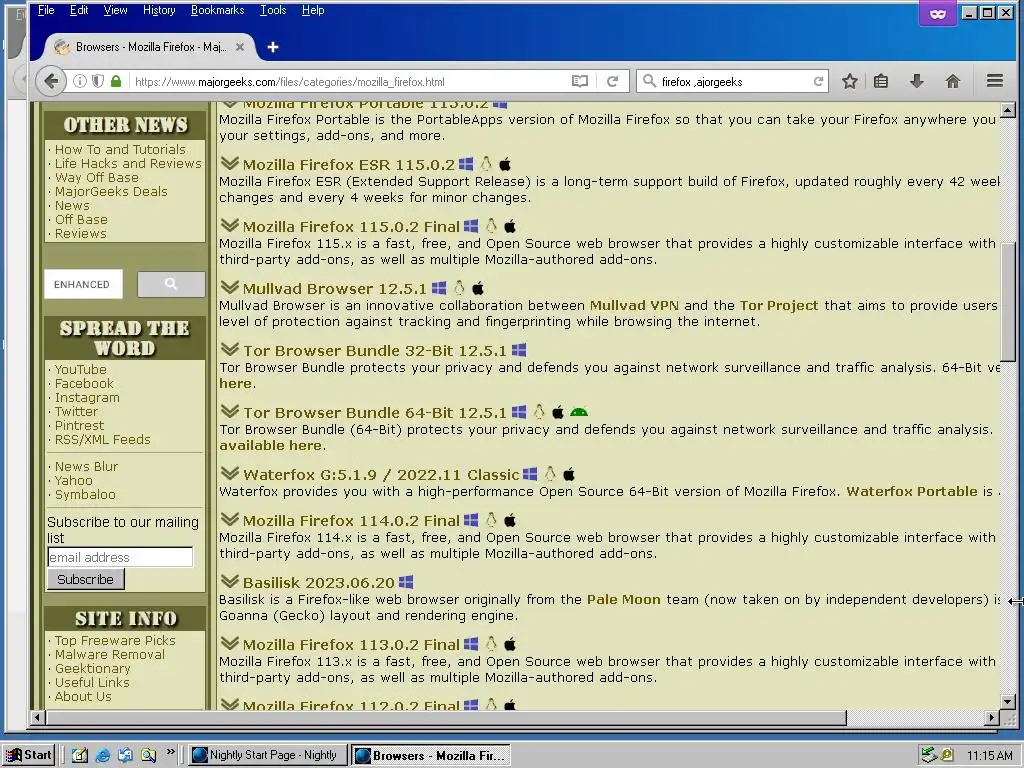1024x768 pixels.
Task: Open the Malware Removal link
Action: pos(110,654)
